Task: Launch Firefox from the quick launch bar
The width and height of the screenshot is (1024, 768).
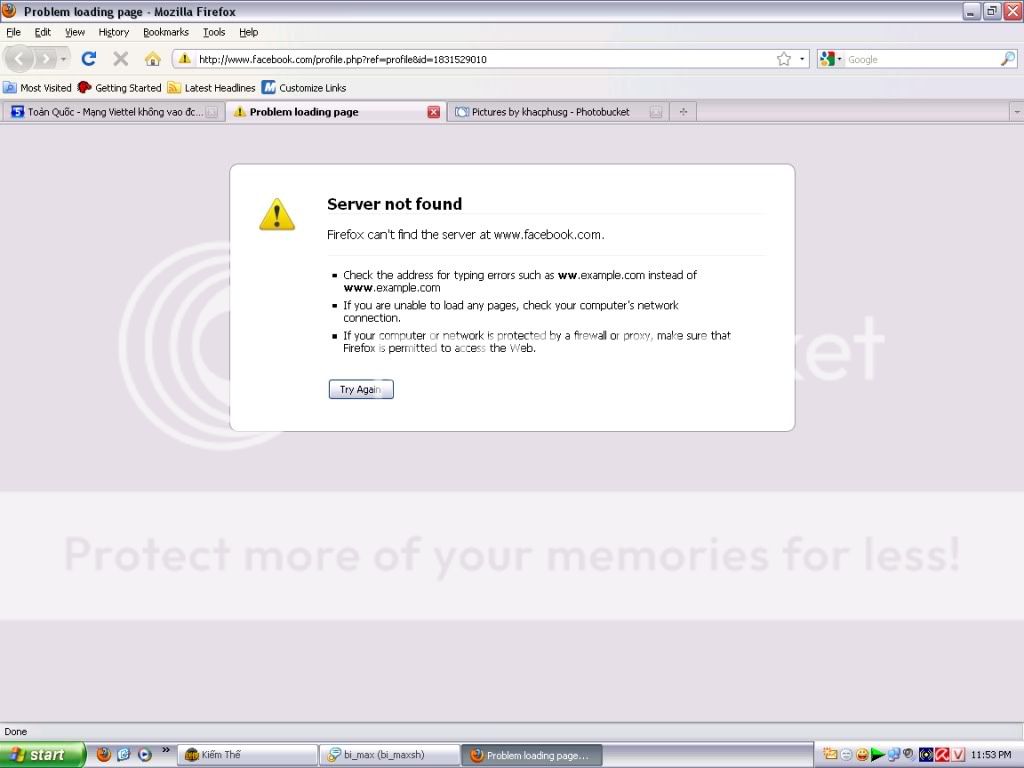Action: (x=104, y=755)
